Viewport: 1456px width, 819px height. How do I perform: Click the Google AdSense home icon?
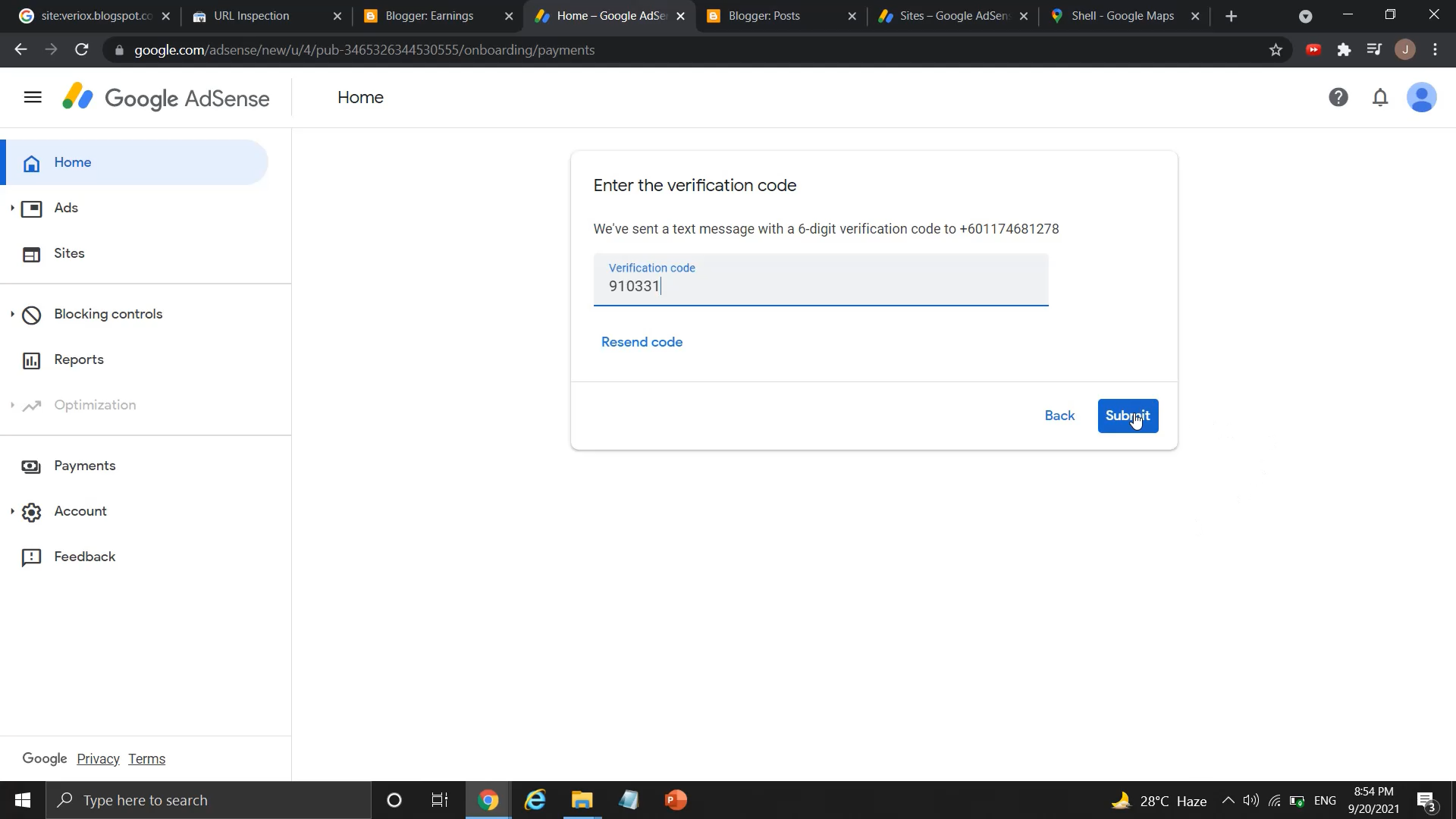pyautogui.click(x=80, y=97)
